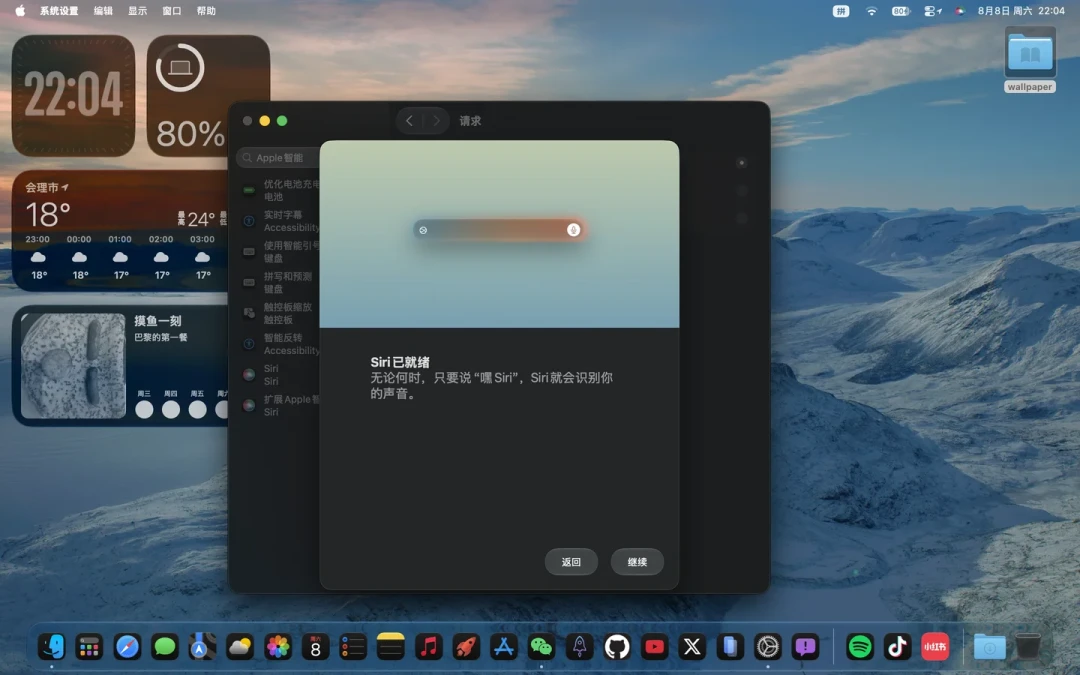
Task: Open GitHub Desktop in the Dock
Action: tap(617, 647)
